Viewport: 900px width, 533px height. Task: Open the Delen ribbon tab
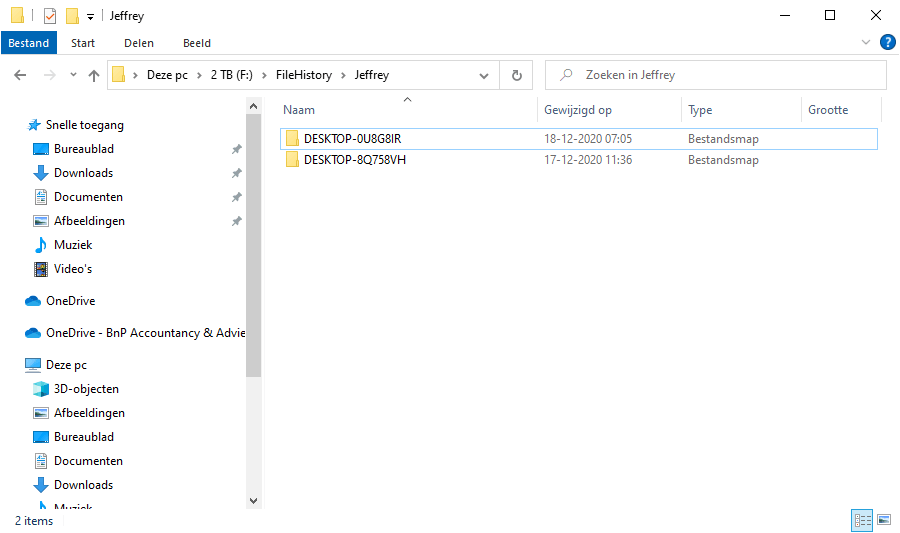139,43
